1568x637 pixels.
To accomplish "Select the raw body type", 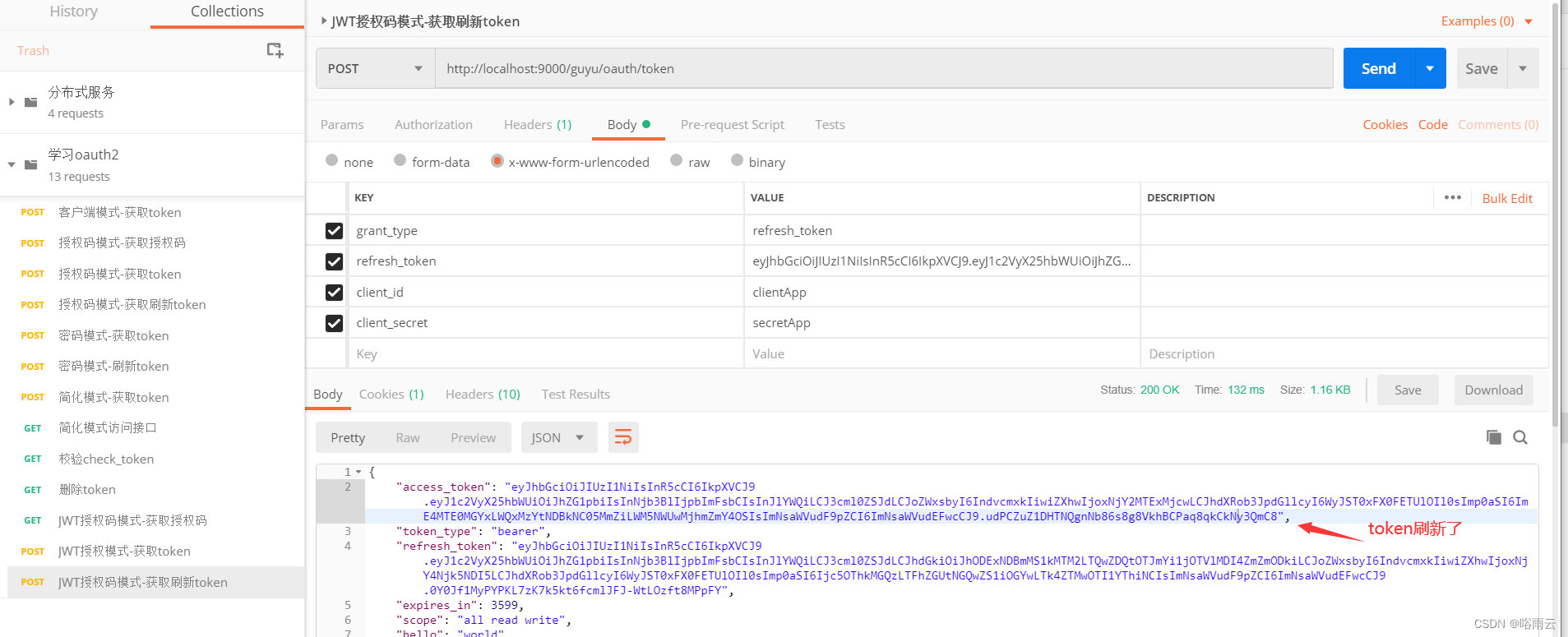I will pos(676,160).
